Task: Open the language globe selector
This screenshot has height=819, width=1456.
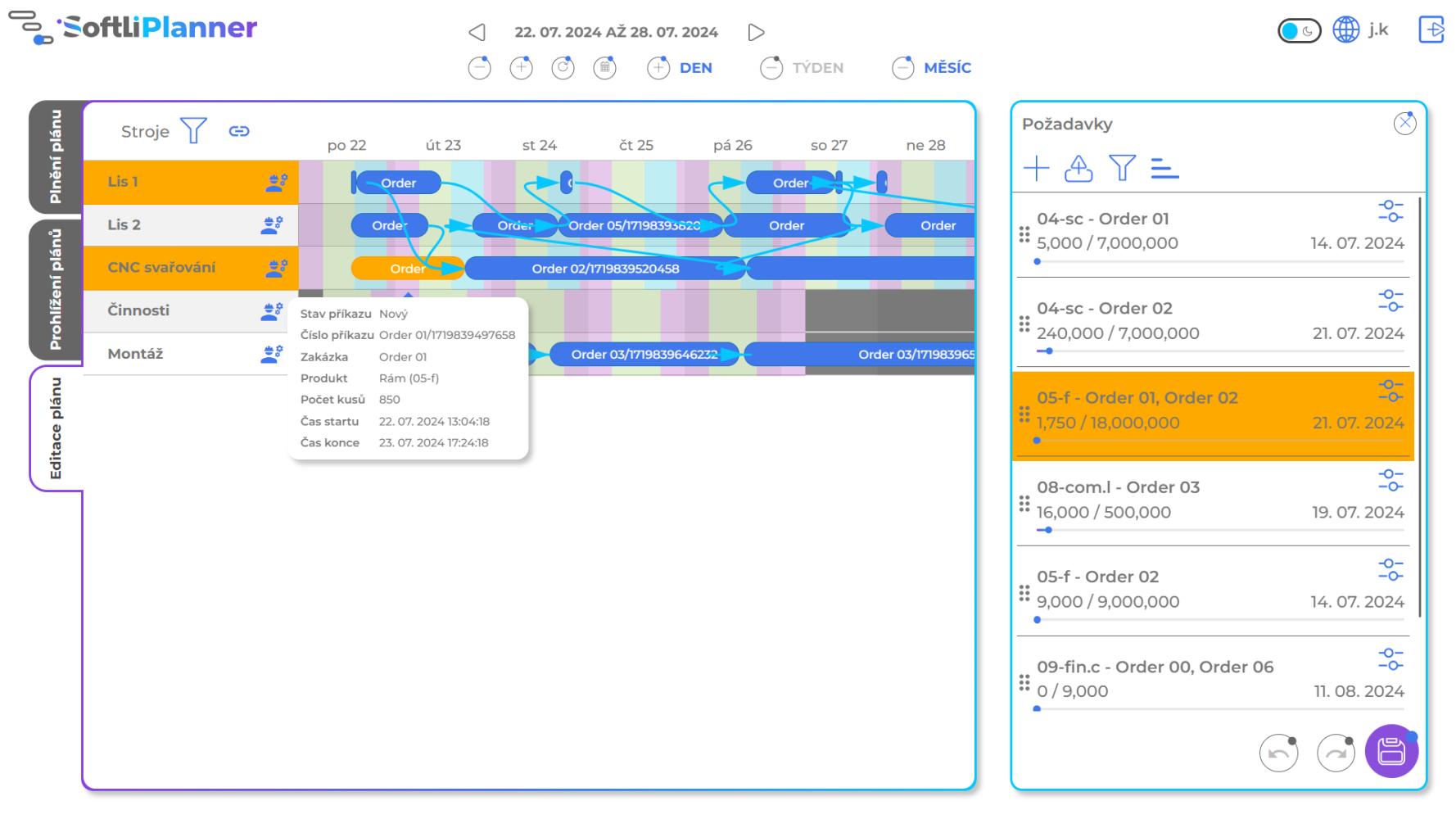Action: click(x=1345, y=30)
